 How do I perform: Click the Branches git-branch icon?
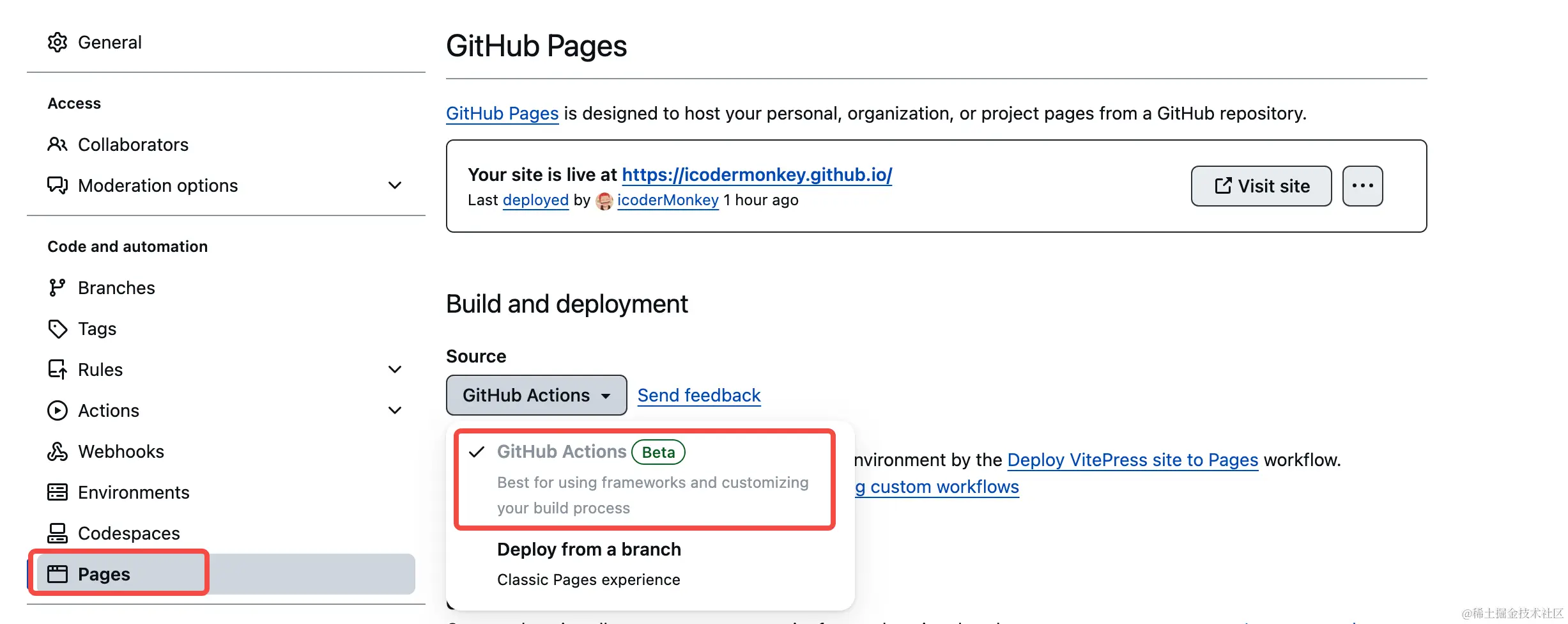[58, 288]
